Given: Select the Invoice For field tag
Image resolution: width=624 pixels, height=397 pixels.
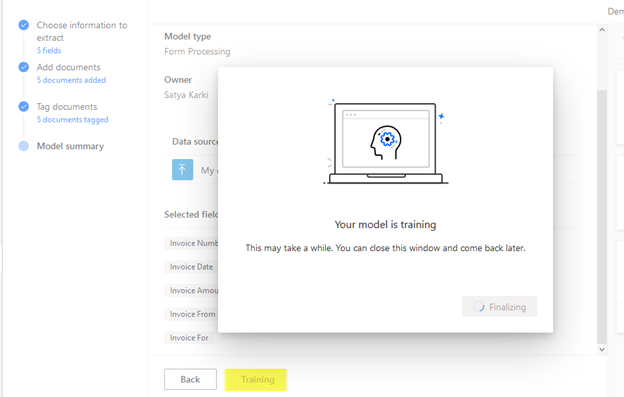Looking at the screenshot, I should click(x=189, y=338).
